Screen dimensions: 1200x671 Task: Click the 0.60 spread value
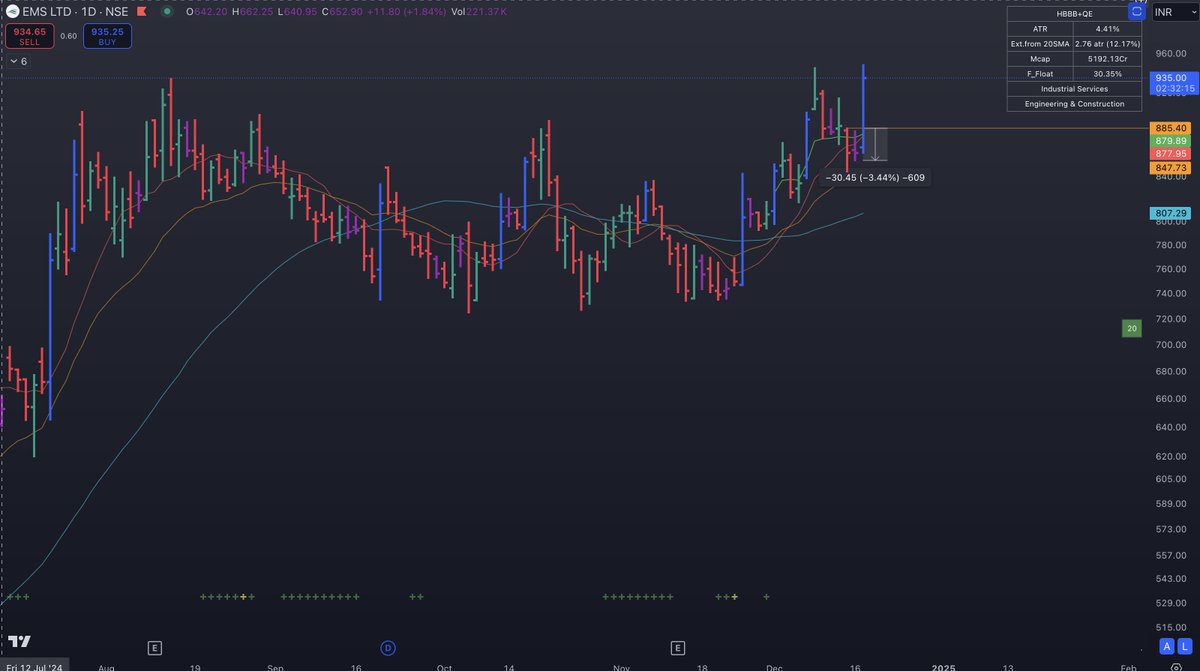(x=68, y=36)
